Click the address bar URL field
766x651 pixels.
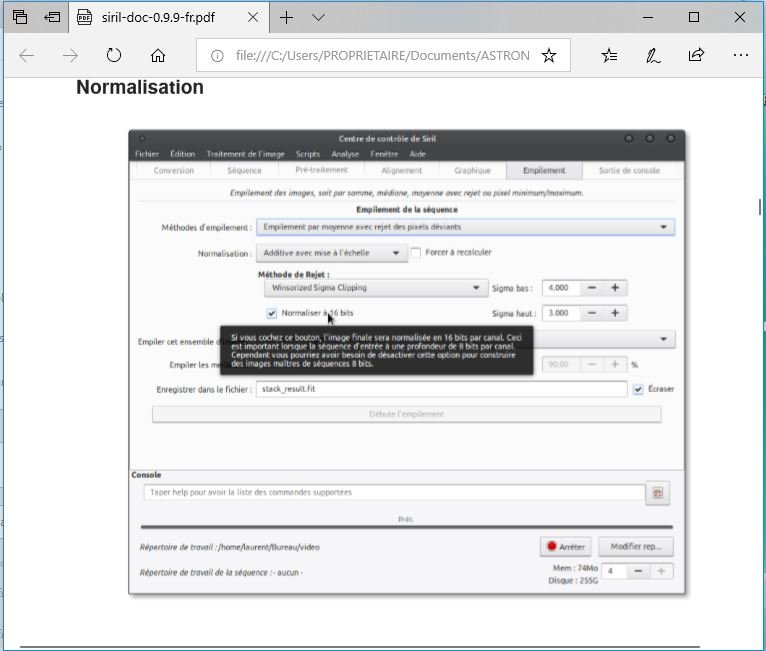pyautogui.click(x=383, y=56)
